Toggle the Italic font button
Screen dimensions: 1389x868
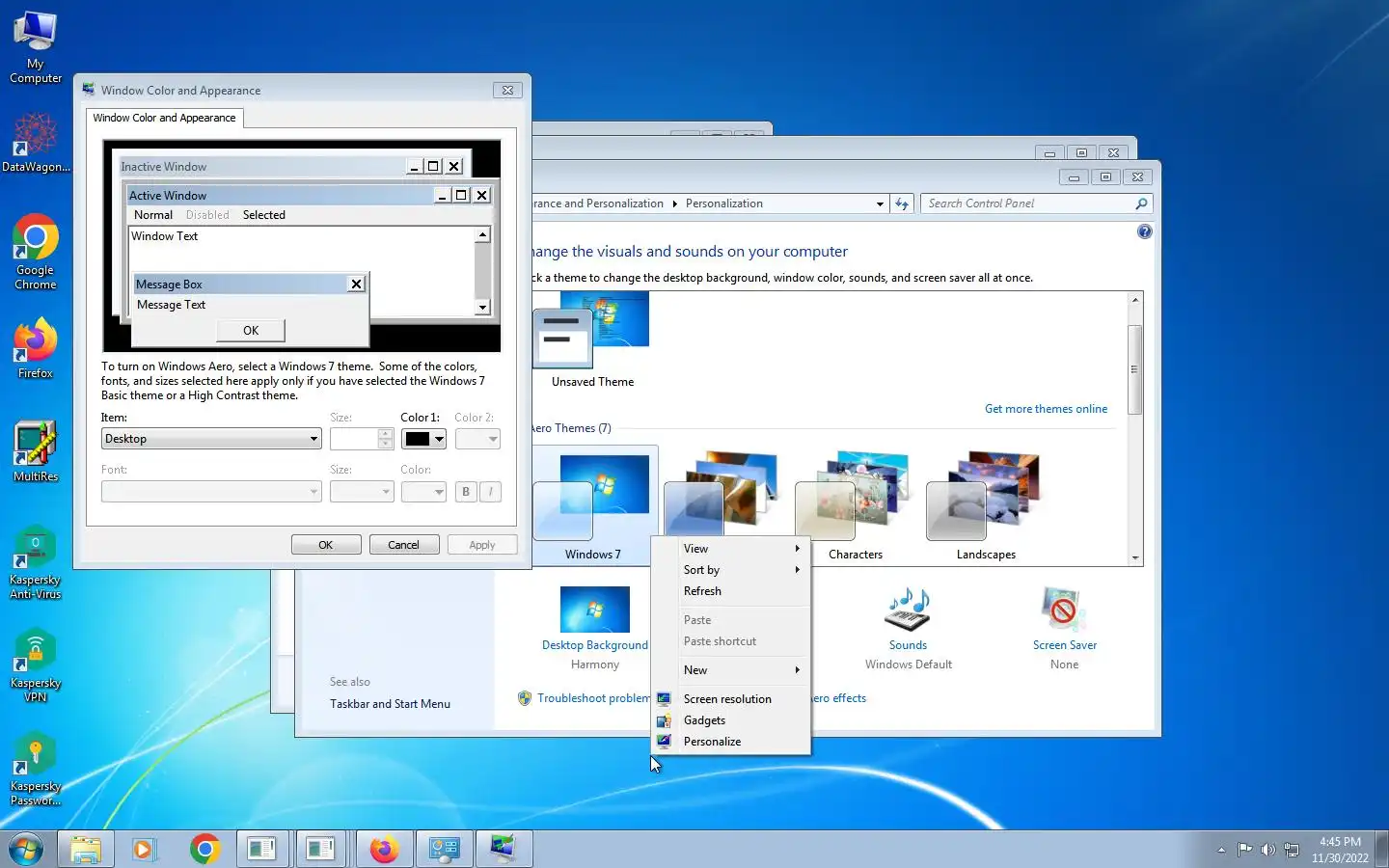tap(490, 492)
